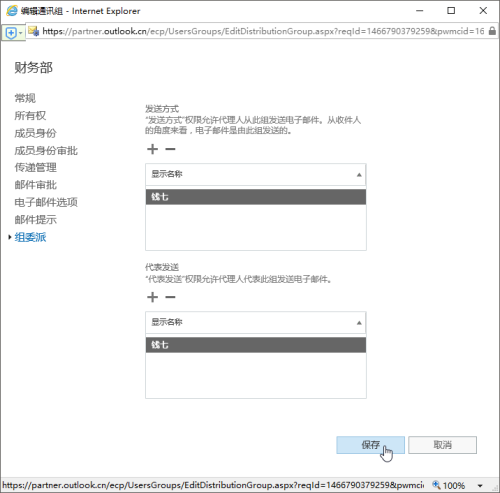Add a delegate under 代表发送

pos(152,297)
